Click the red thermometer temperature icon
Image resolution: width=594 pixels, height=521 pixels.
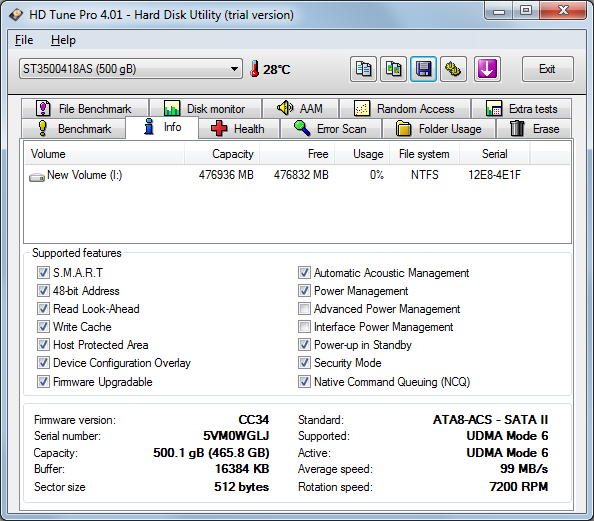[x=255, y=69]
